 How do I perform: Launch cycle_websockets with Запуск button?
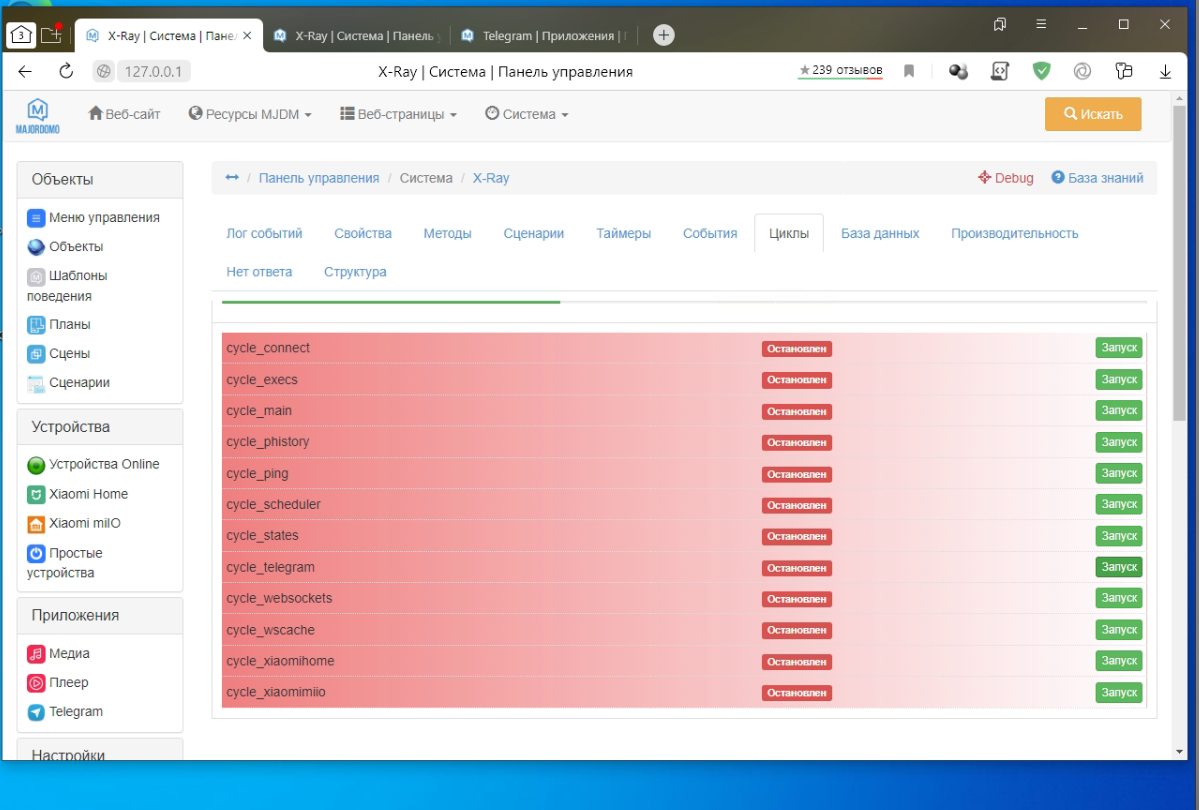pyautogui.click(x=1118, y=598)
